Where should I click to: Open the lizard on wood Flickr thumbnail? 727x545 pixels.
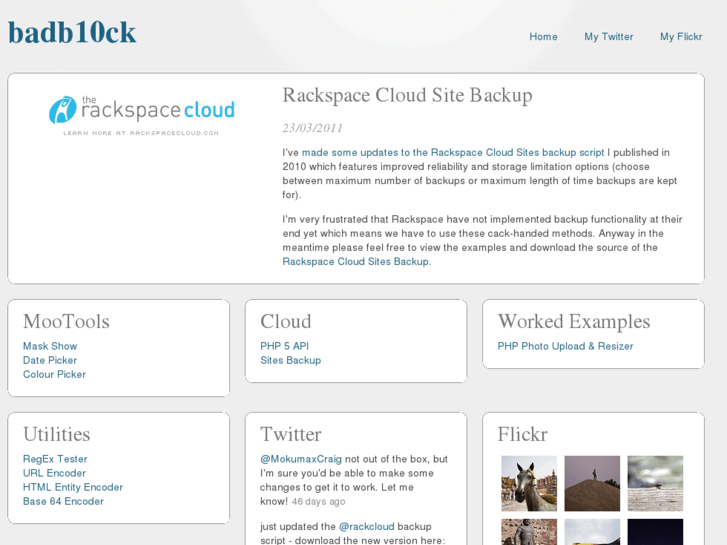(655, 483)
